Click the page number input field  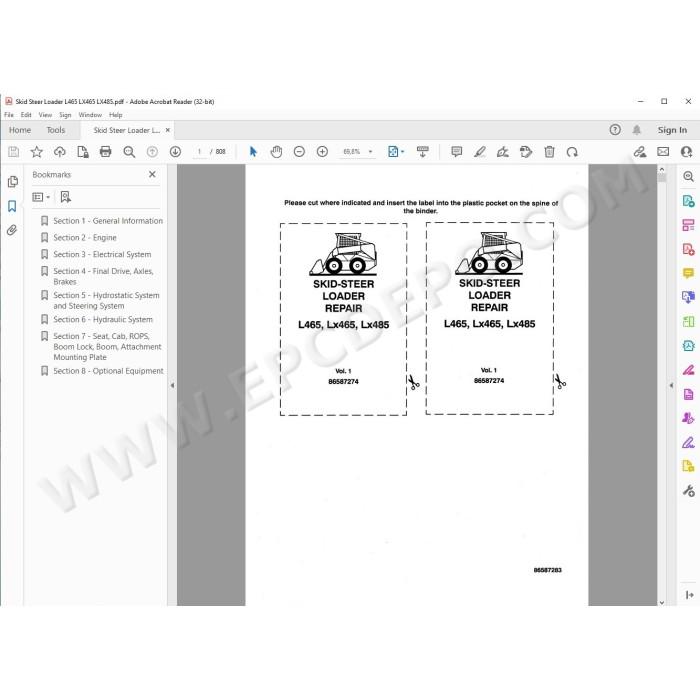coord(200,152)
